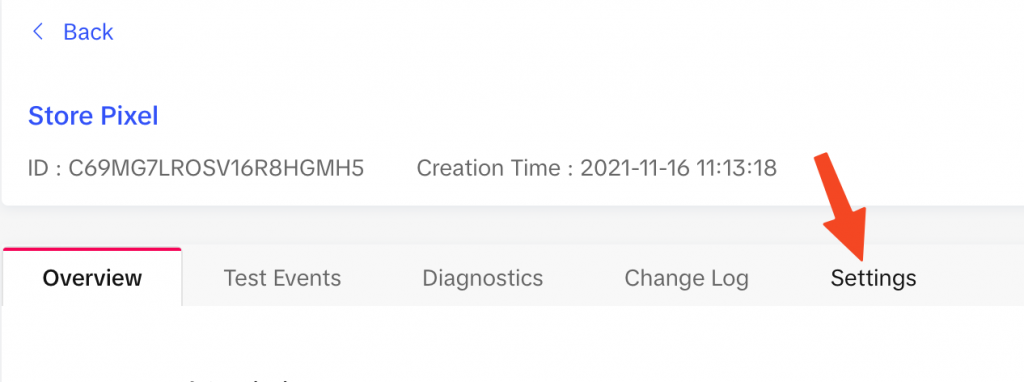Screen dimensions: 1024x382
Task: Click empty tab bar area right of Settings
Action: pyautogui.click(x=973, y=278)
